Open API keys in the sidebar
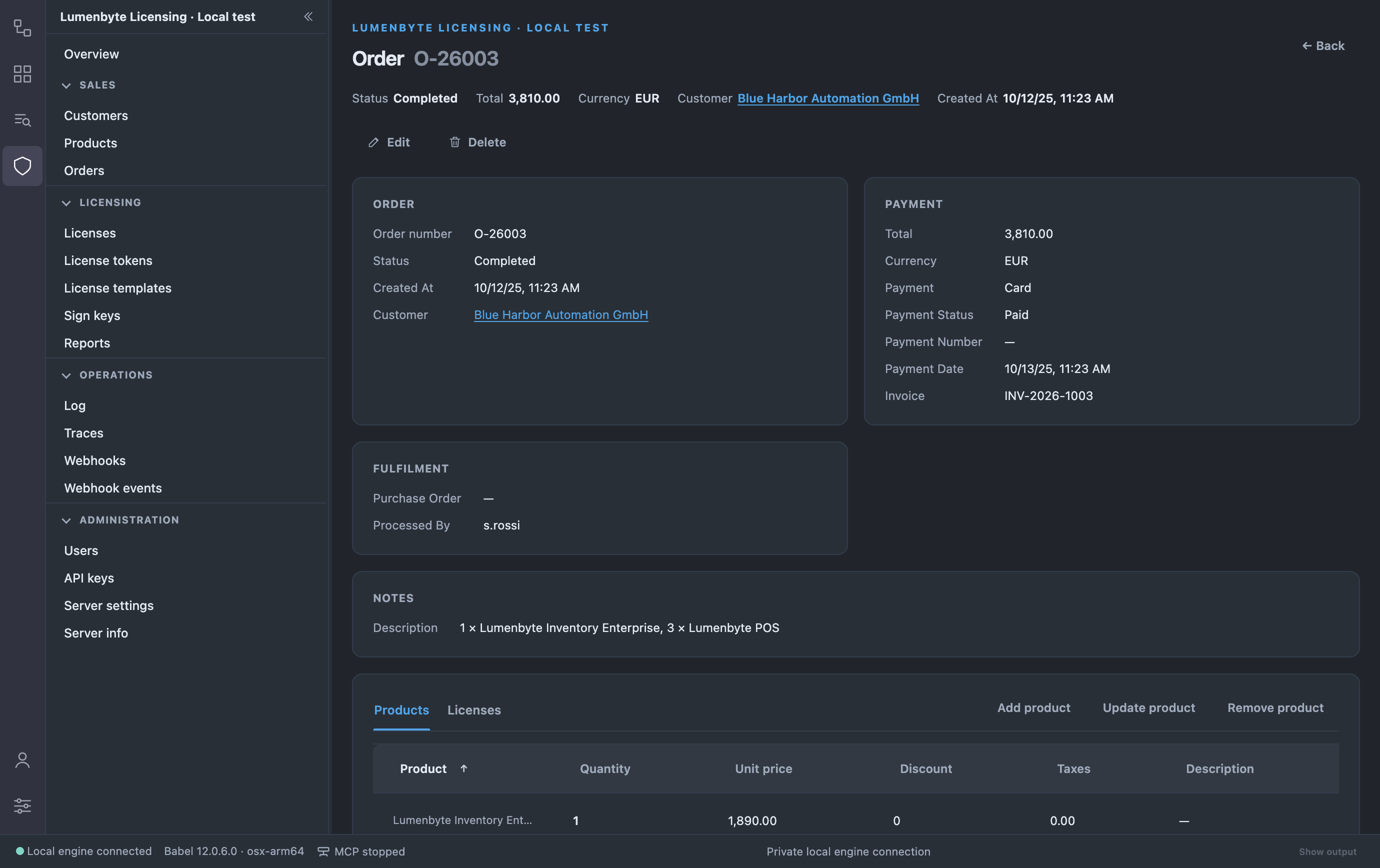This screenshot has height=868, width=1380. pos(89,578)
